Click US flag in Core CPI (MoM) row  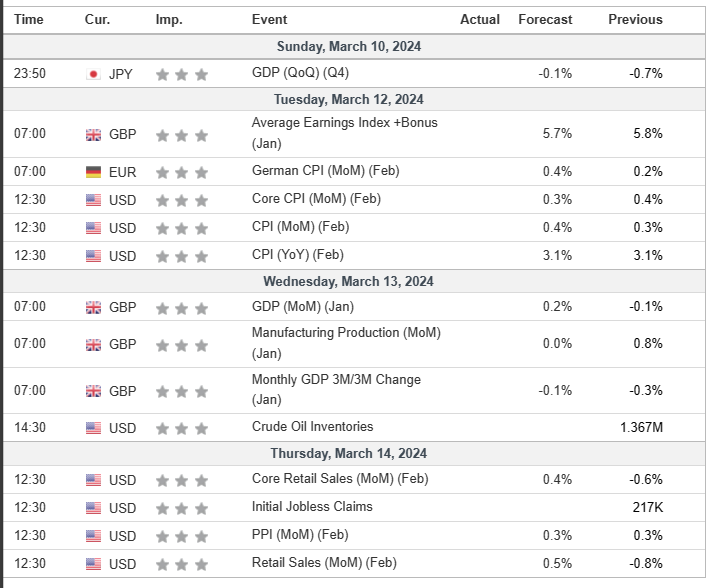tap(93, 200)
